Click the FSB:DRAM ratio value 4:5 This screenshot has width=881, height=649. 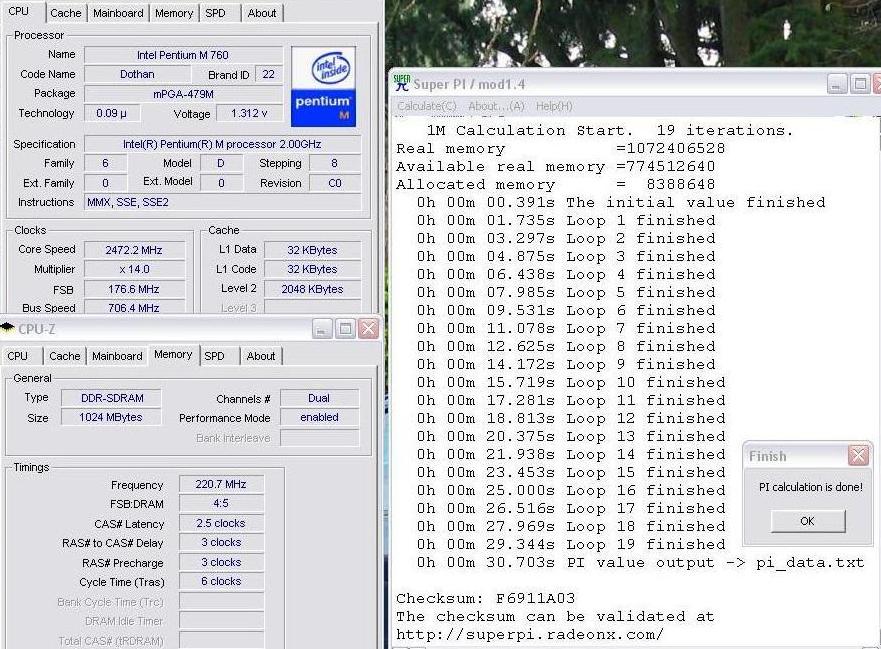[x=221, y=503]
